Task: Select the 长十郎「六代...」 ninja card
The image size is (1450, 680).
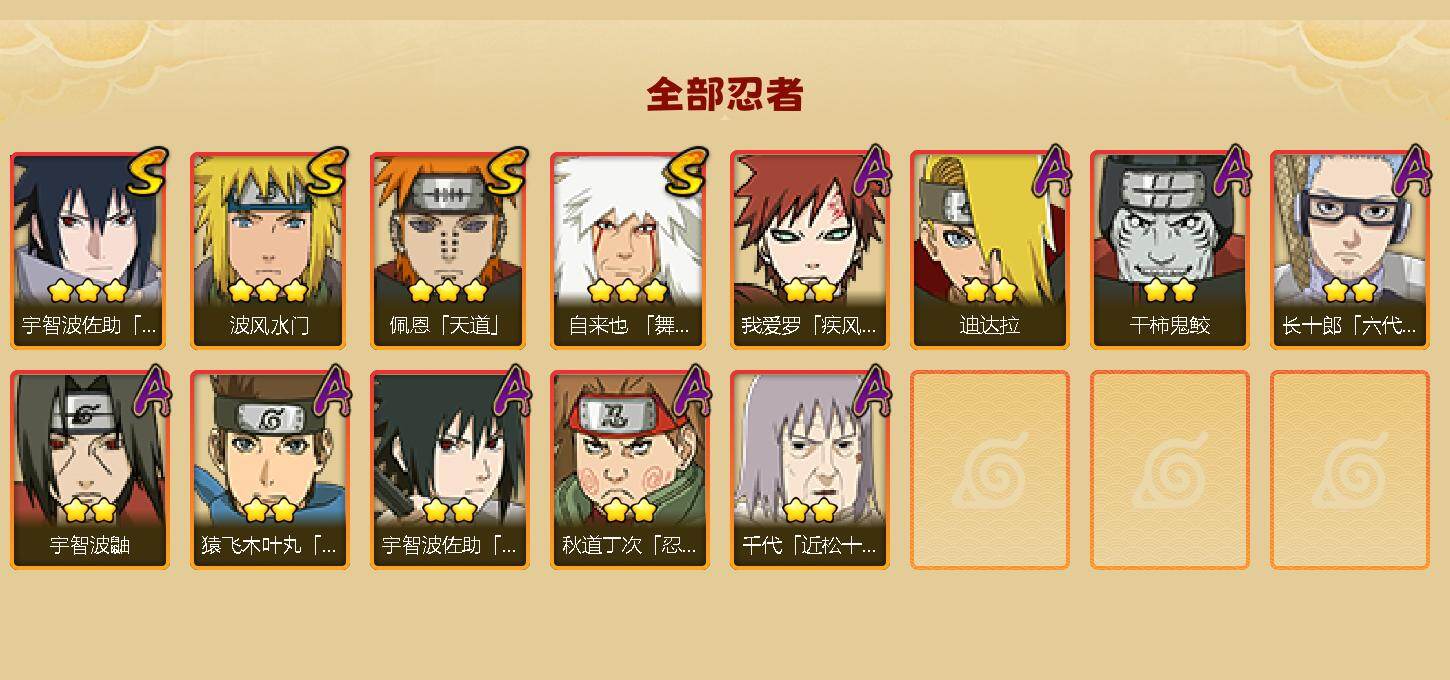Action: 1350,250
